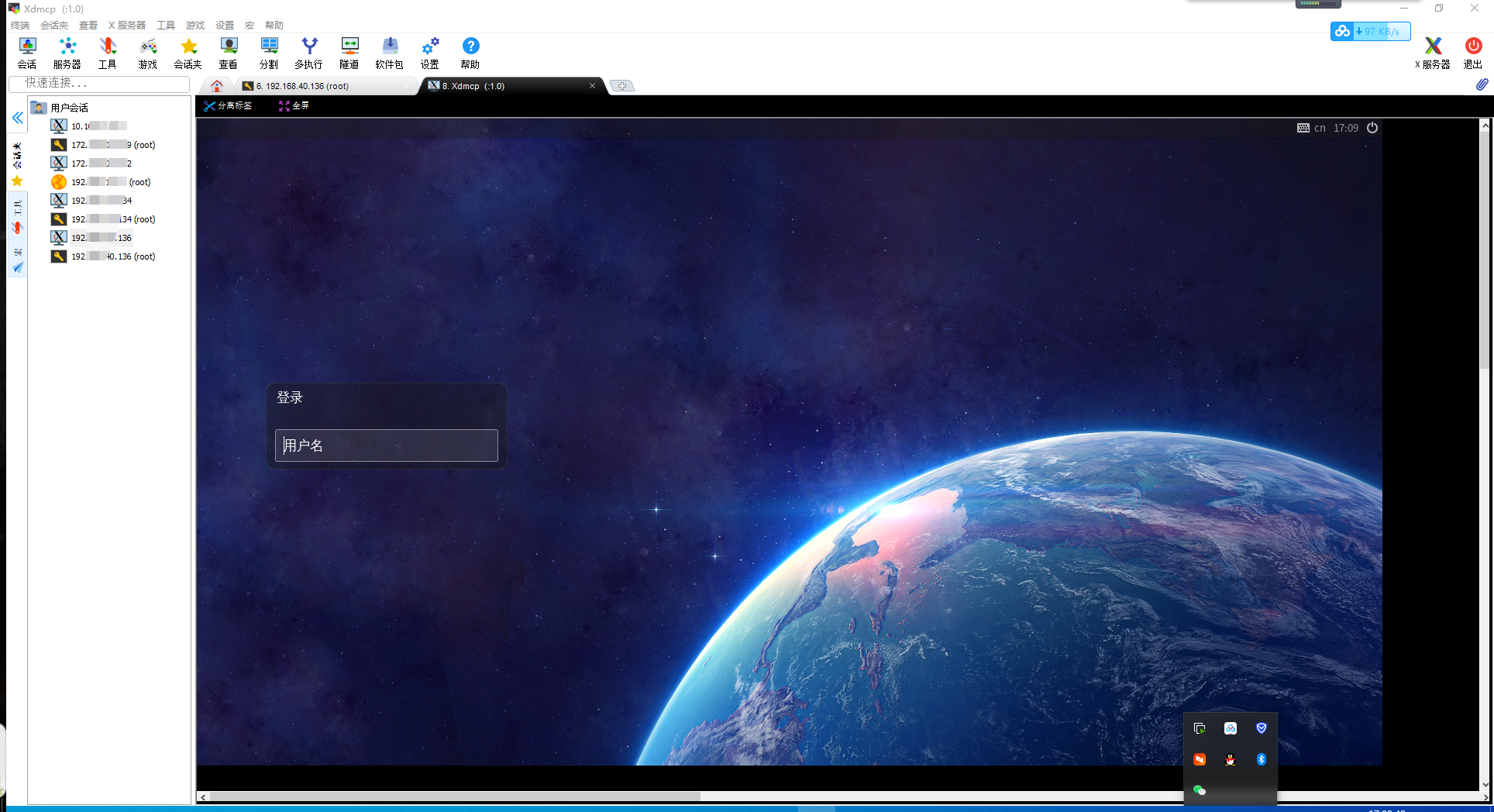Click the paperclip icon at right of tabs
Screen dimensions: 1494x812
(1482, 84)
